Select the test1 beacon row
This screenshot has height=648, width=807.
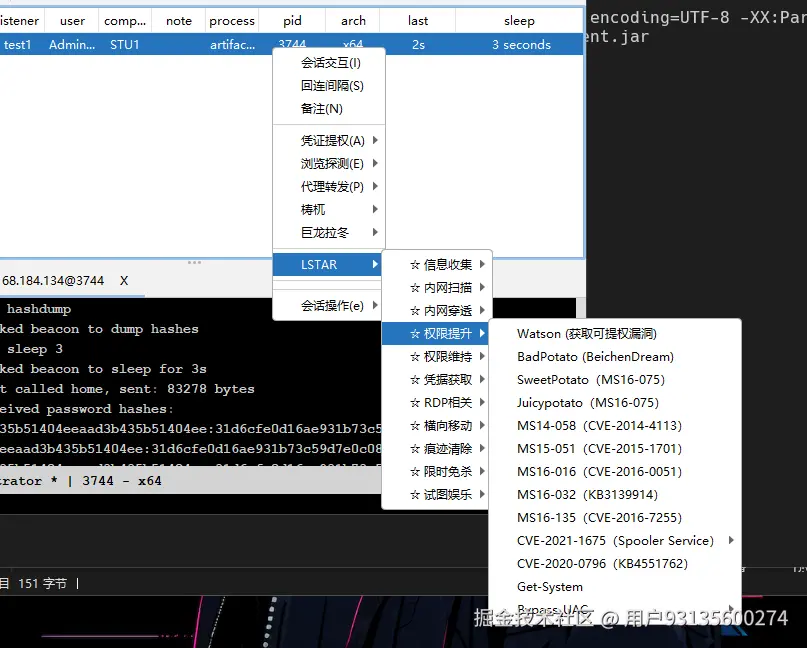16,44
